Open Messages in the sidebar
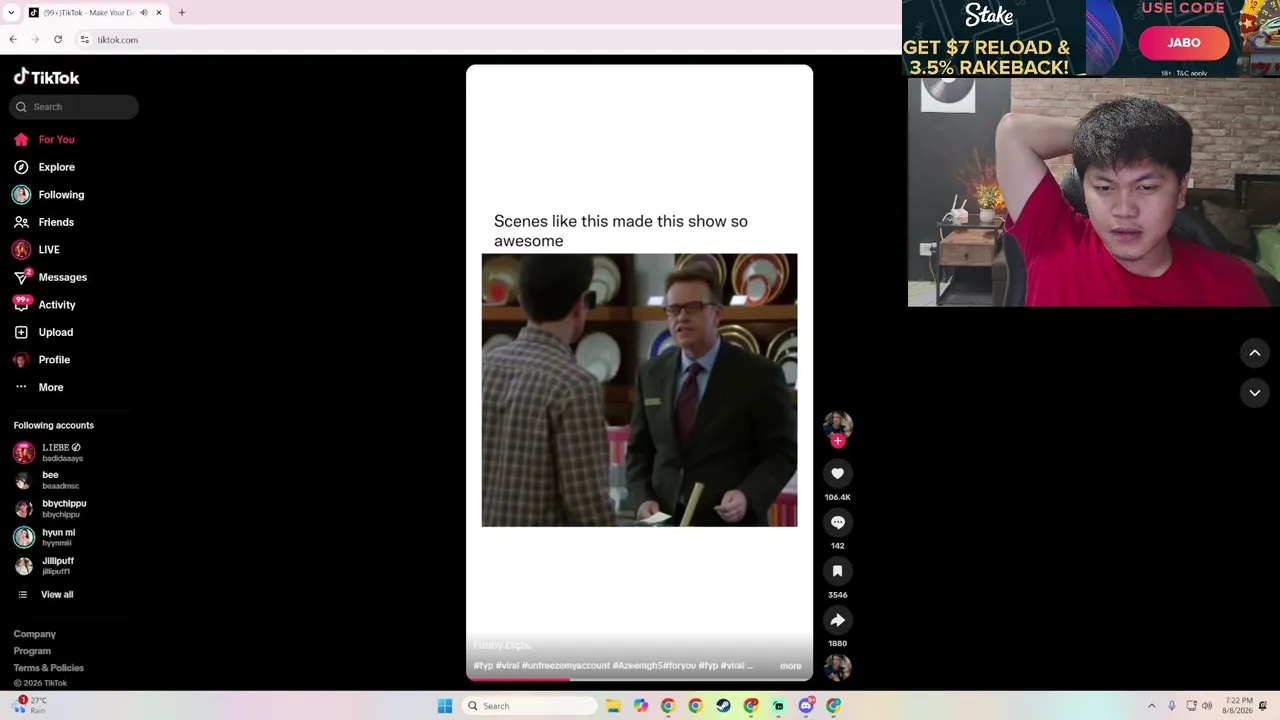The height and width of the screenshot is (720, 1280). 51,277
